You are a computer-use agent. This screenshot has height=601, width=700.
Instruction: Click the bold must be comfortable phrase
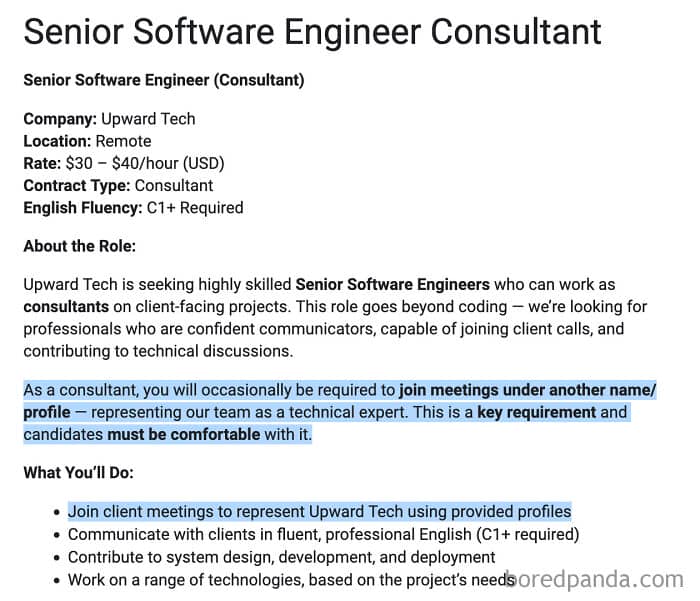click(184, 434)
